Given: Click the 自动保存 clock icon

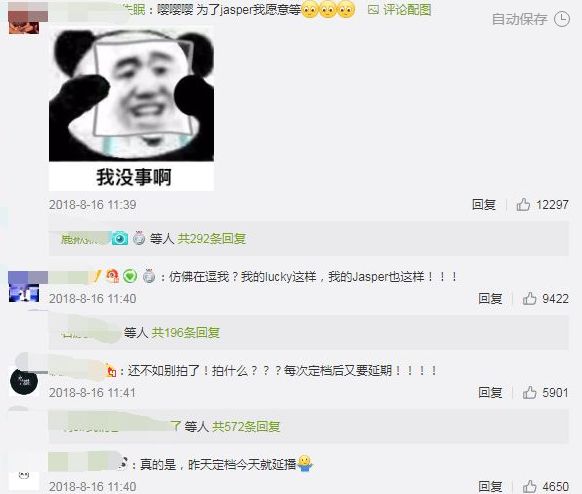Looking at the screenshot, I should [x=562, y=19].
